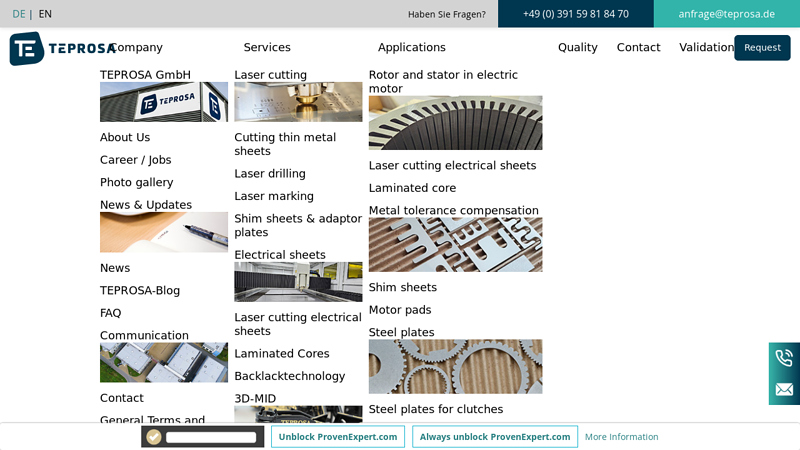Open the News link
The height and width of the screenshot is (450, 800).
115,268
